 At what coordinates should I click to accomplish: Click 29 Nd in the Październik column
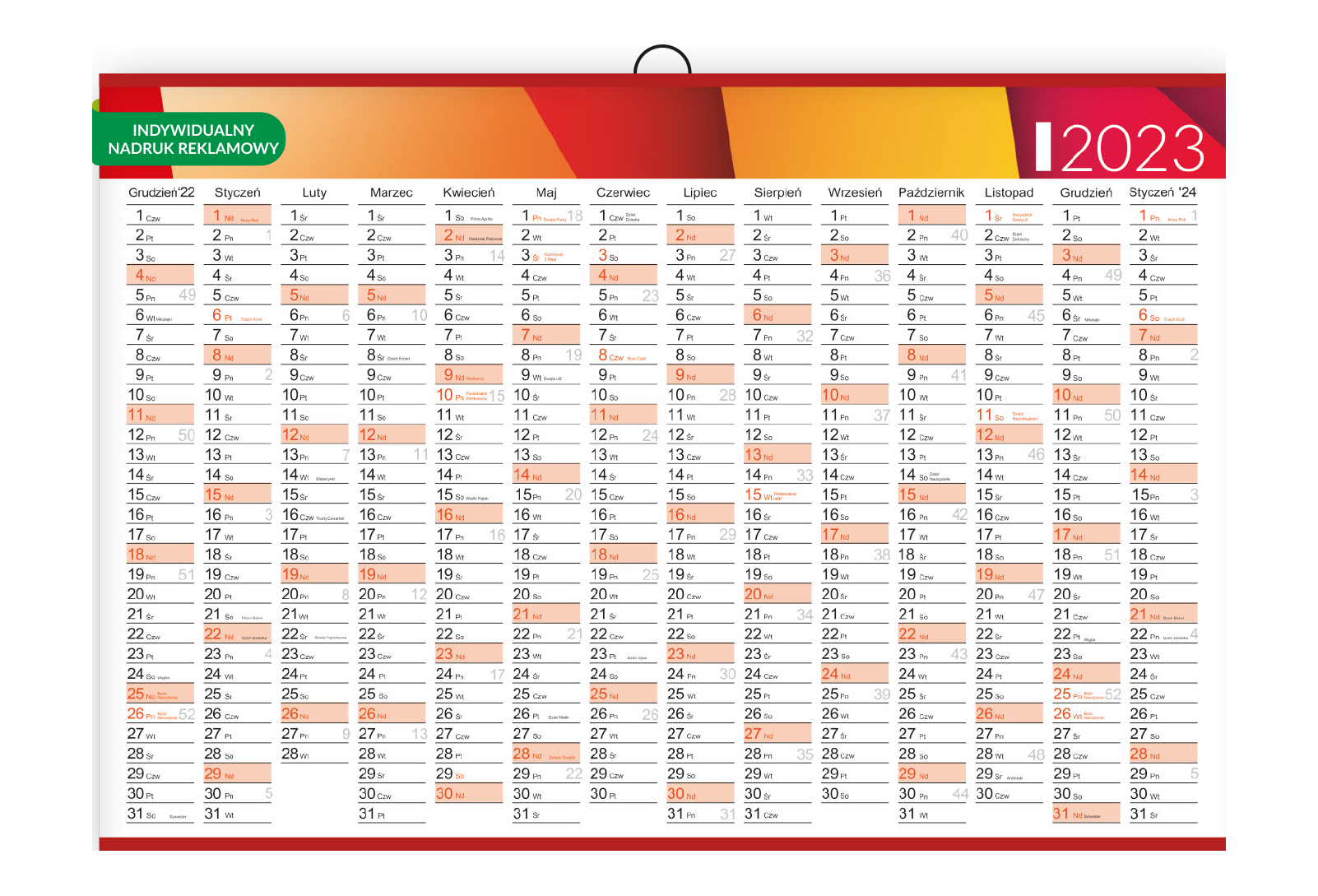click(932, 774)
